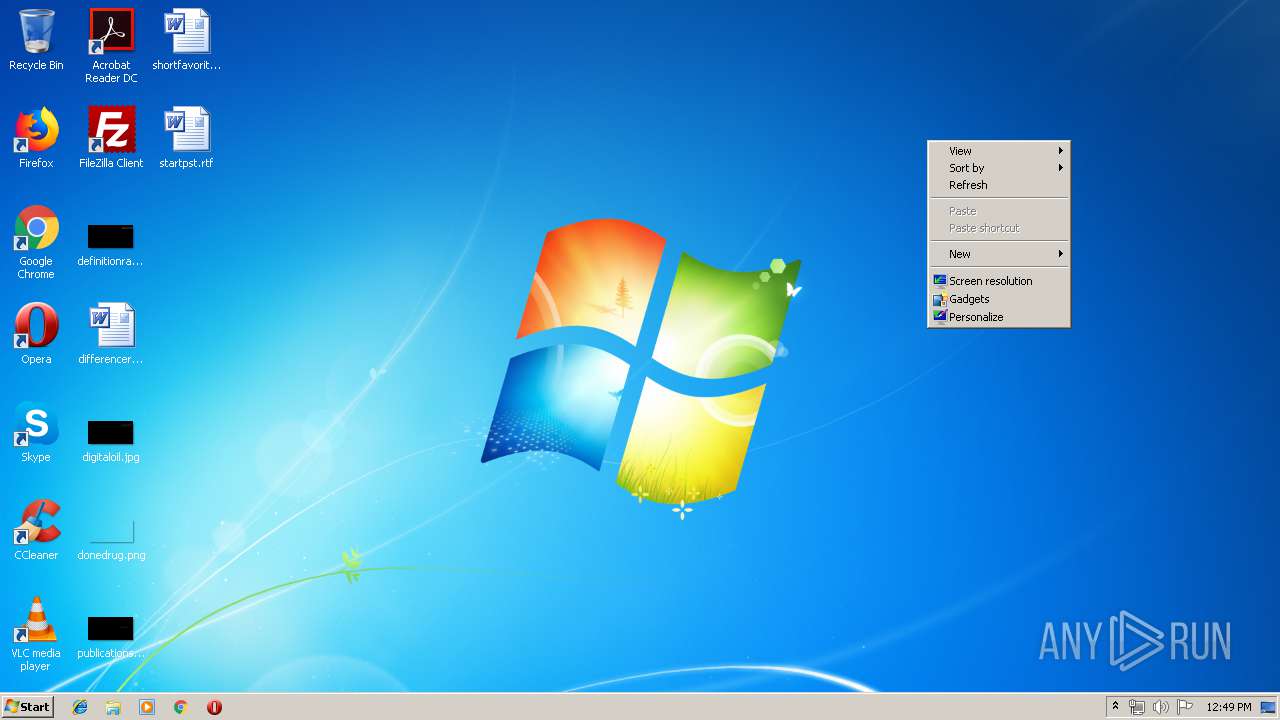
Task: Launch Opera from the taskbar
Action: click(x=214, y=707)
